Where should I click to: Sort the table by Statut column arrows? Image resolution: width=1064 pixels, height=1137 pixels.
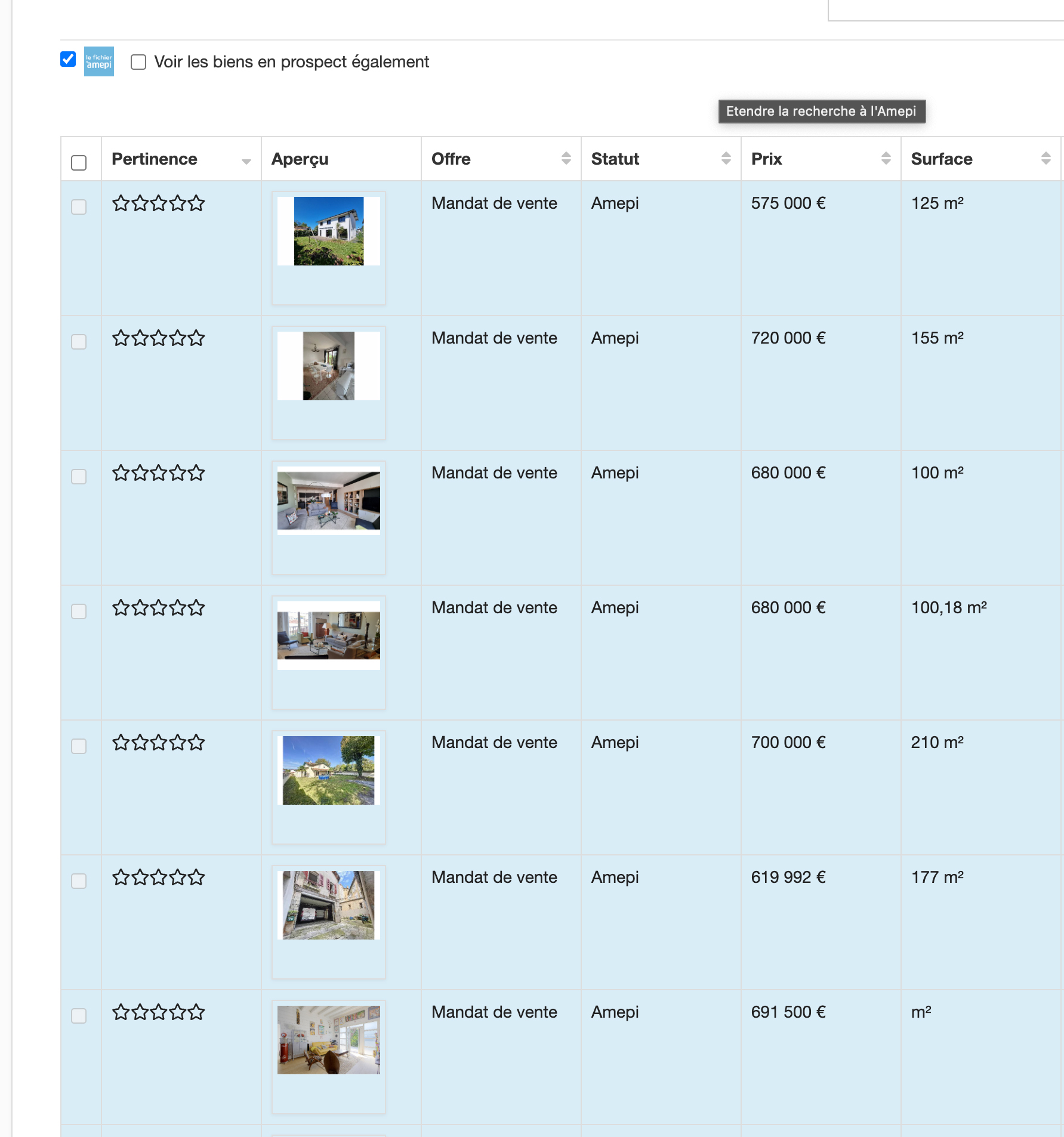tap(726, 159)
